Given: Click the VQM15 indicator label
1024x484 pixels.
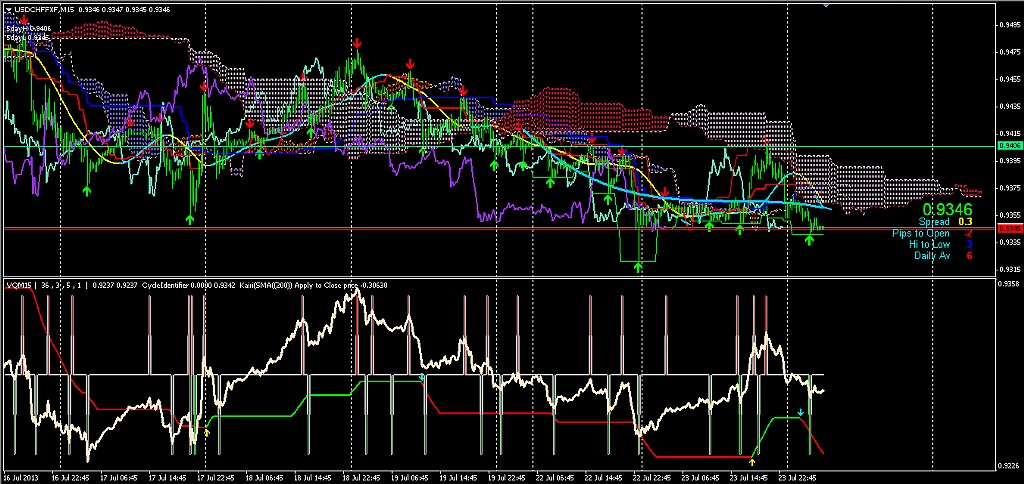Looking at the screenshot, I should (x=18, y=285).
